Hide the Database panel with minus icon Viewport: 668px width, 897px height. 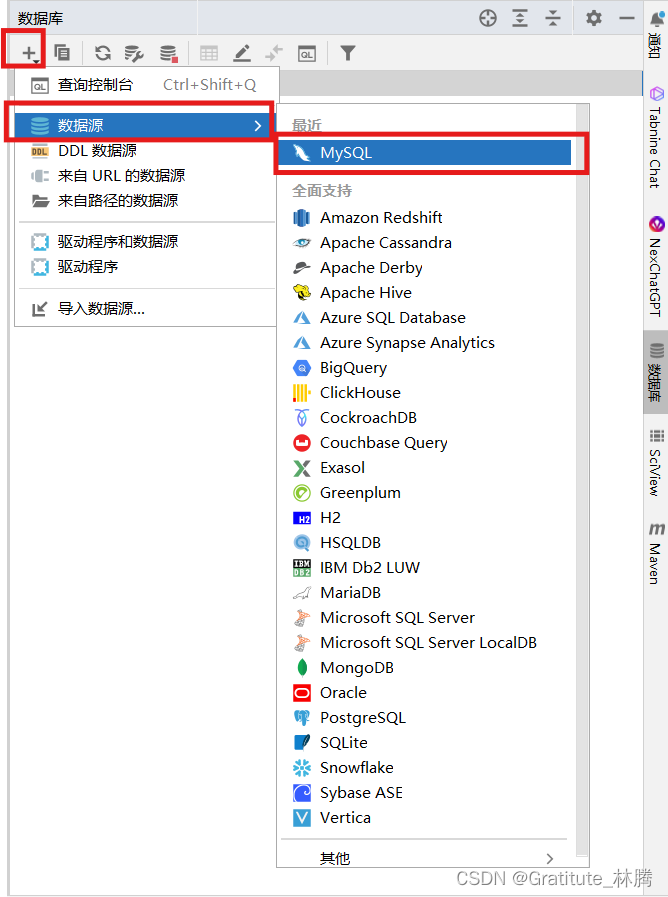(x=627, y=18)
